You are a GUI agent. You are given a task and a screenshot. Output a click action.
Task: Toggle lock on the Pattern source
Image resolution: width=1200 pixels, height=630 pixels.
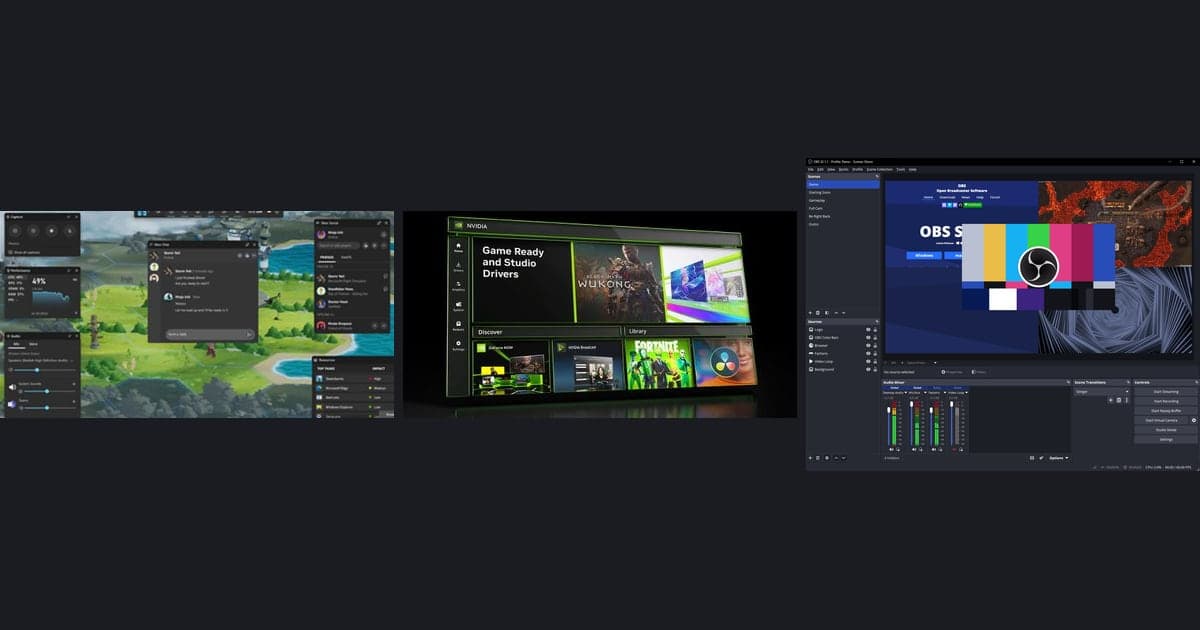tap(875, 353)
